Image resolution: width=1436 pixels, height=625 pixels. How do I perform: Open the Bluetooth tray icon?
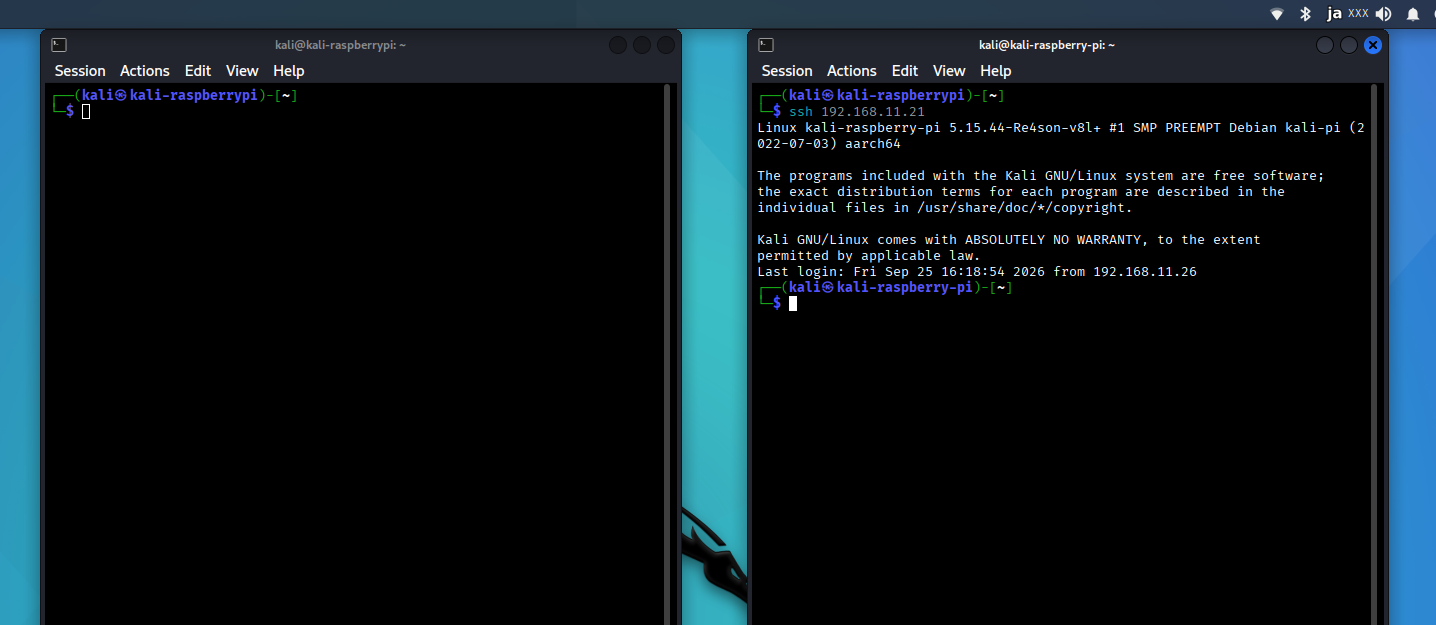(1305, 14)
